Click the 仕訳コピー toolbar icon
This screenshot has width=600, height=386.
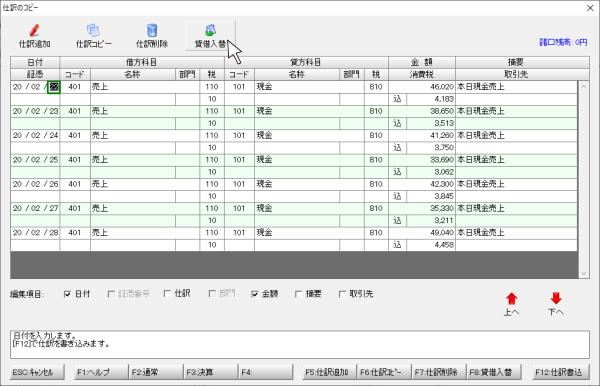click(x=93, y=30)
